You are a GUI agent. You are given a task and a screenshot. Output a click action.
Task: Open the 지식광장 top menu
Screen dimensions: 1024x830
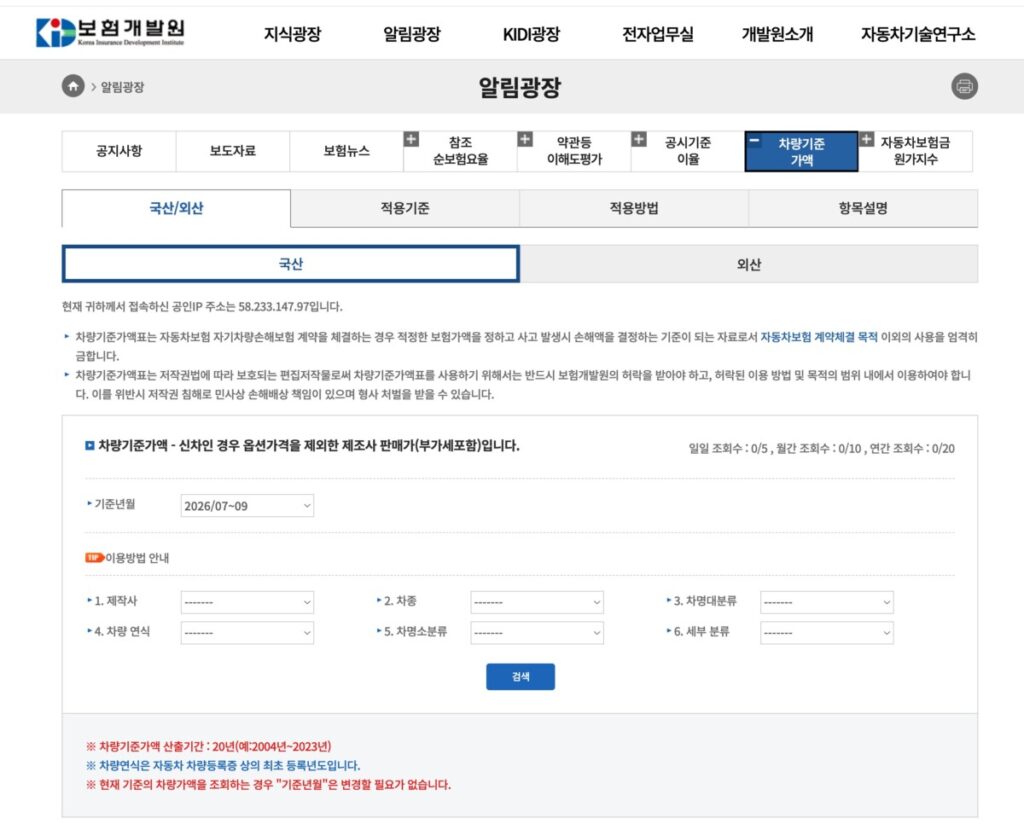point(293,34)
